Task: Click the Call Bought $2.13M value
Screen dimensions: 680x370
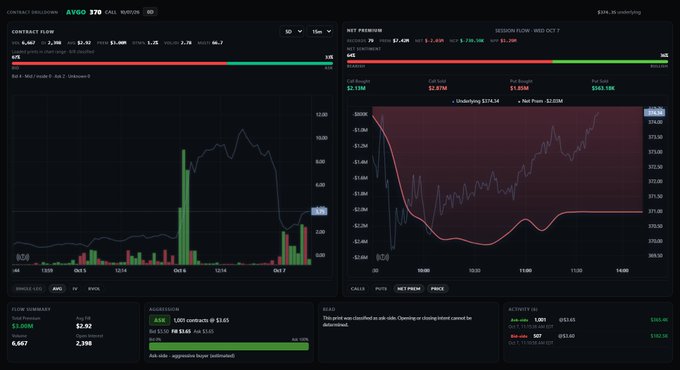Action: click(x=356, y=88)
